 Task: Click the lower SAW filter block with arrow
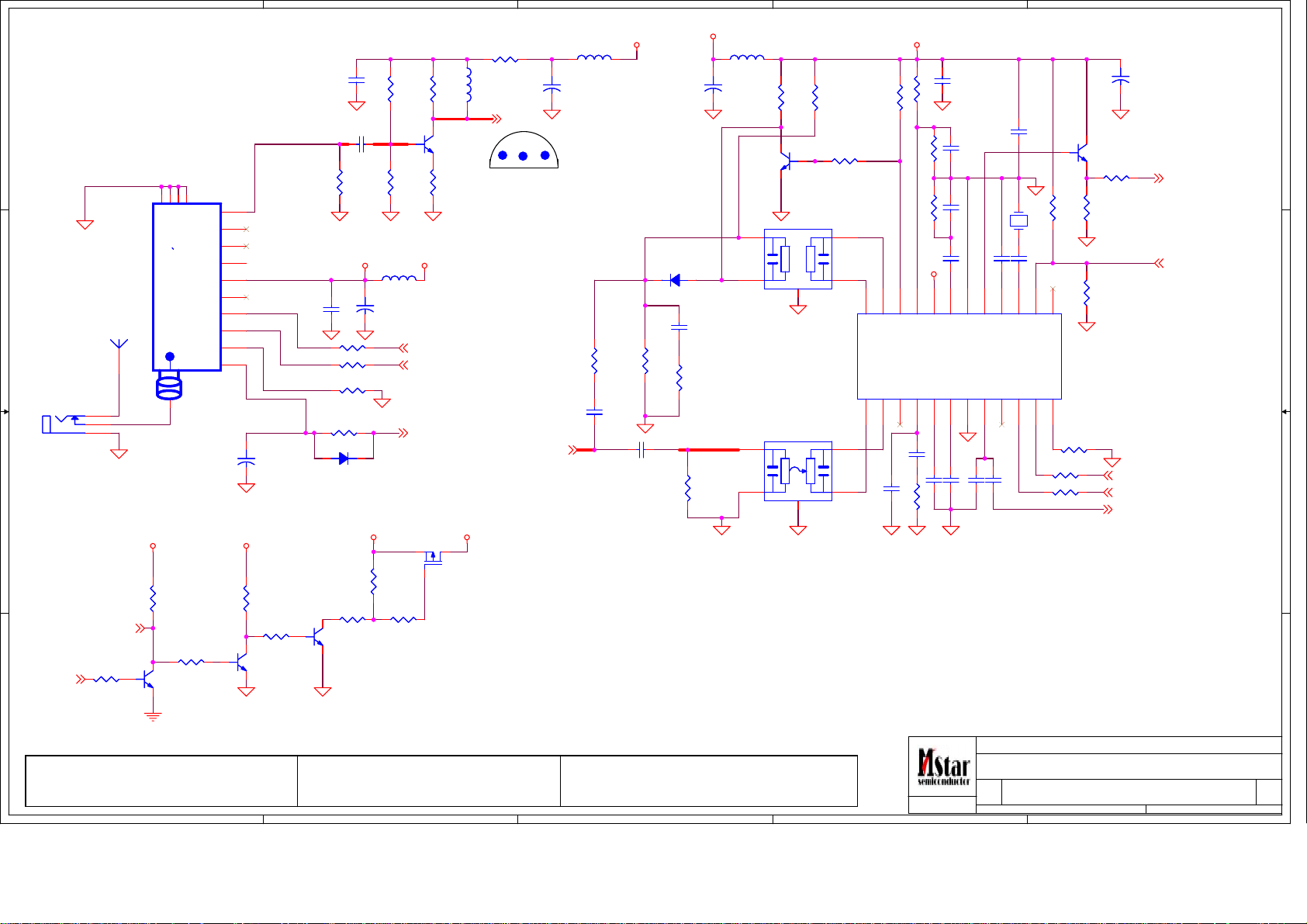798,471
